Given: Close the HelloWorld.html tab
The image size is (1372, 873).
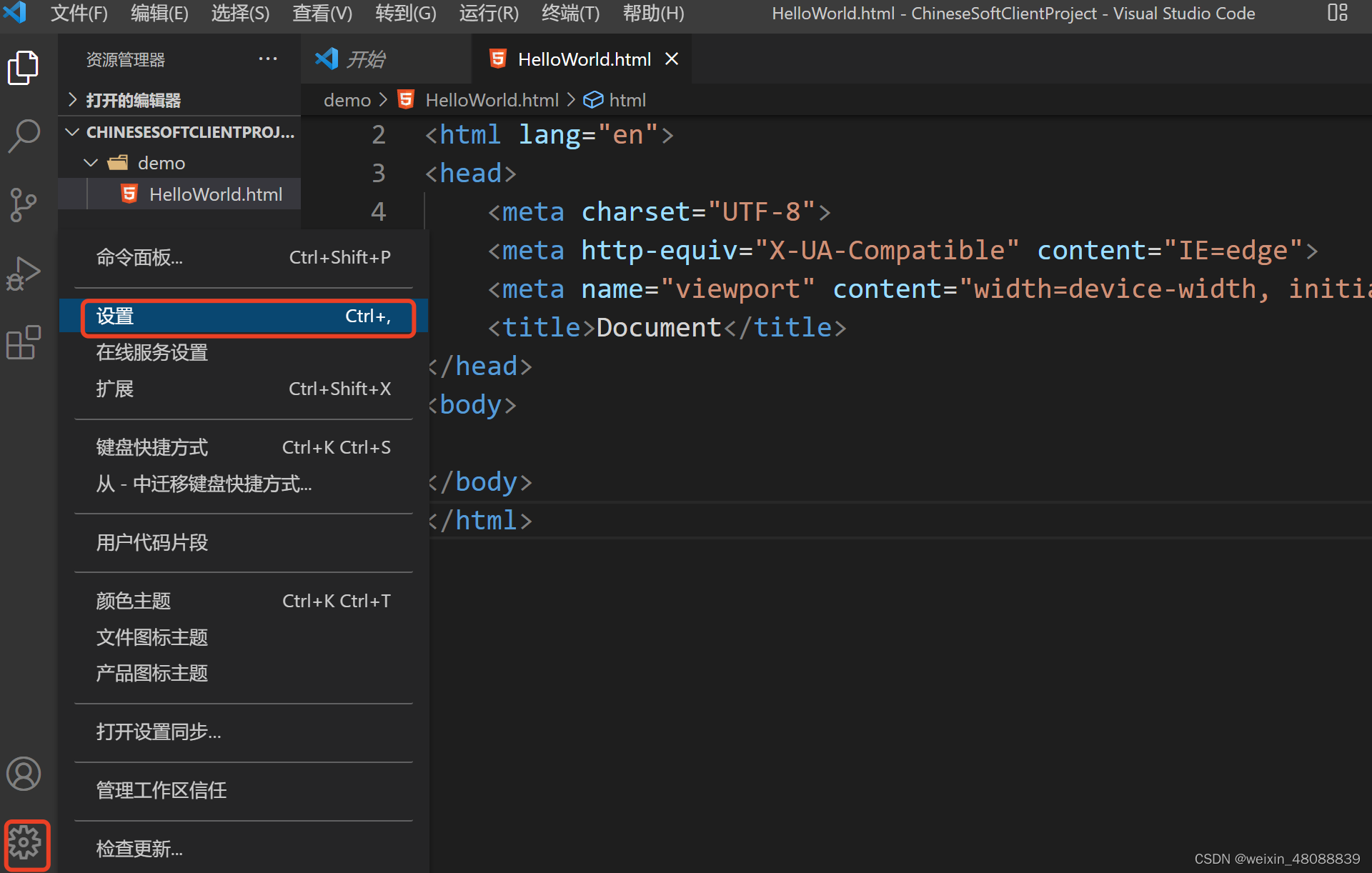Looking at the screenshot, I should pos(672,59).
